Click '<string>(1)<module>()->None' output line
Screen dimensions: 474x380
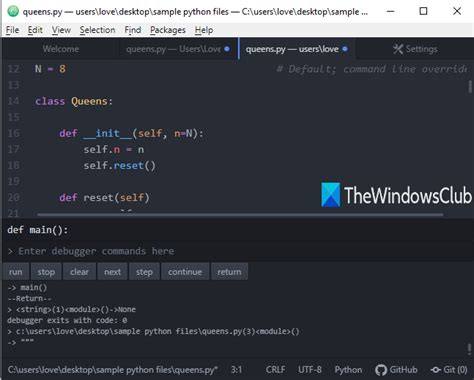click(72, 309)
